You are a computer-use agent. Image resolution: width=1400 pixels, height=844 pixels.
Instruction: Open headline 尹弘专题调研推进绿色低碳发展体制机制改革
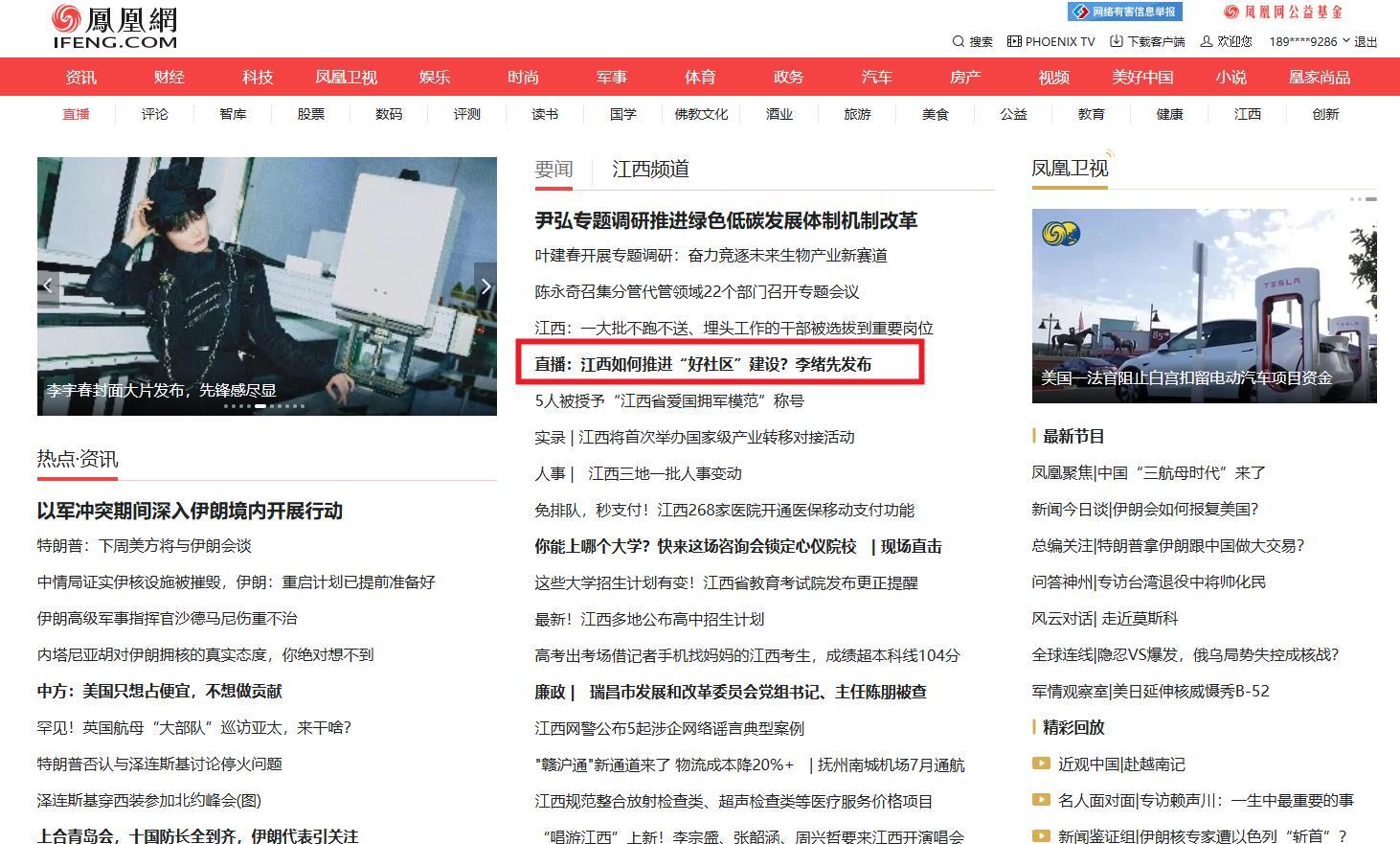pyautogui.click(x=726, y=220)
